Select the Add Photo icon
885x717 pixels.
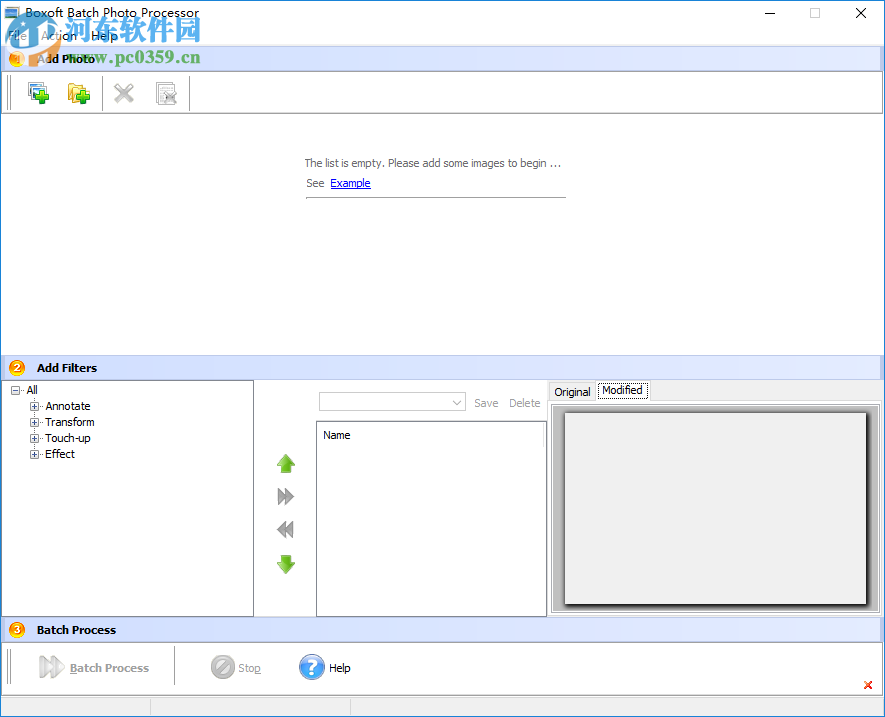(38, 92)
